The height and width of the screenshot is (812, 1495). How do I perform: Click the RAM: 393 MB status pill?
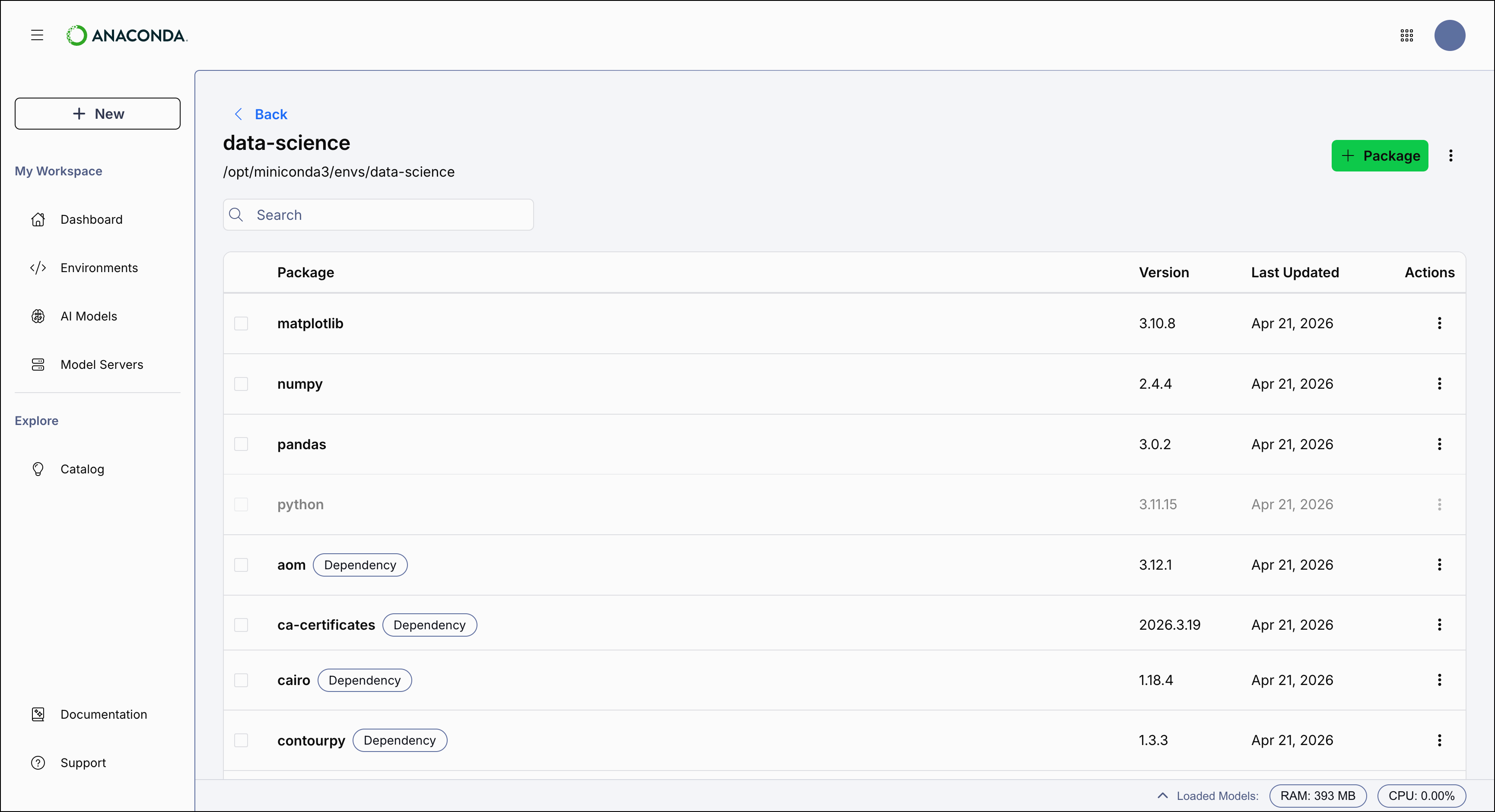1317,796
